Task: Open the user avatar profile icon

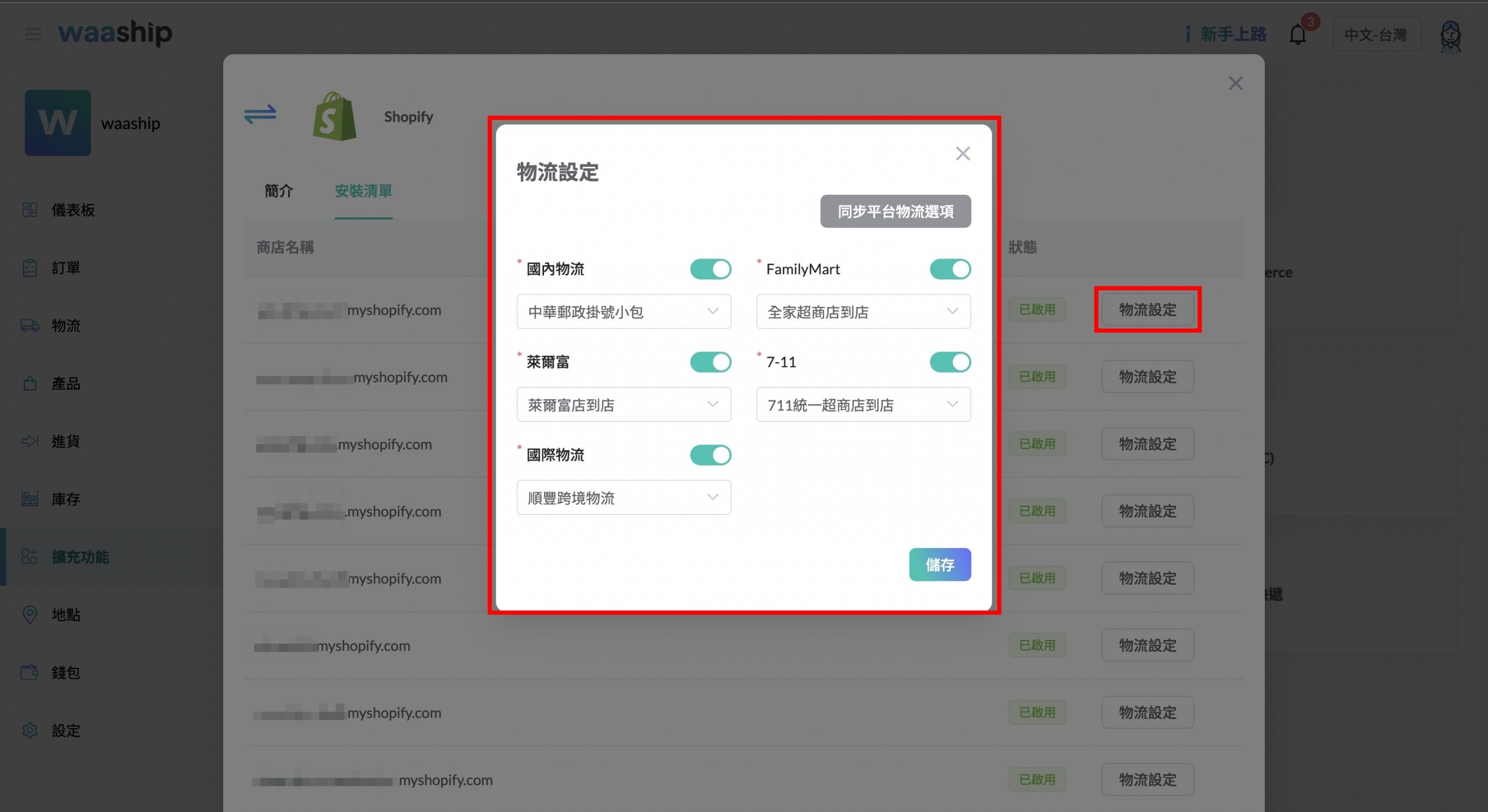Action: coord(1450,36)
